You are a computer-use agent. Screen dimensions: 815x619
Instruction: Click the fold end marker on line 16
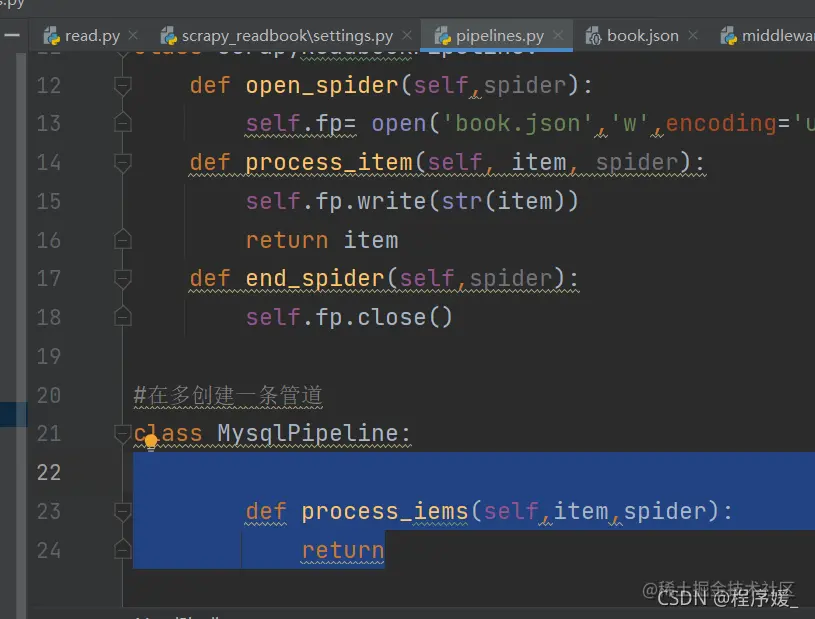click(123, 240)
